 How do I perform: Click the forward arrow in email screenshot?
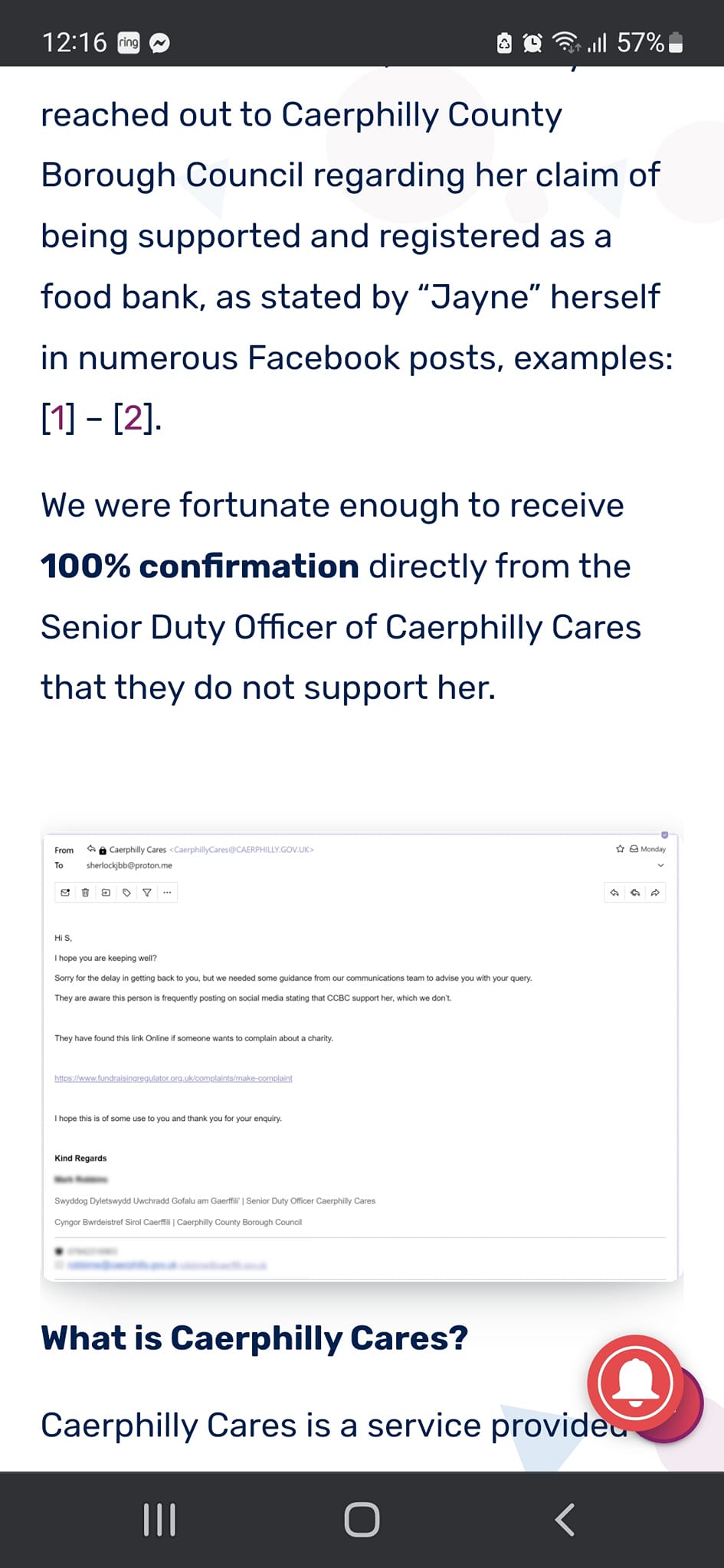[x=655, y=893]
